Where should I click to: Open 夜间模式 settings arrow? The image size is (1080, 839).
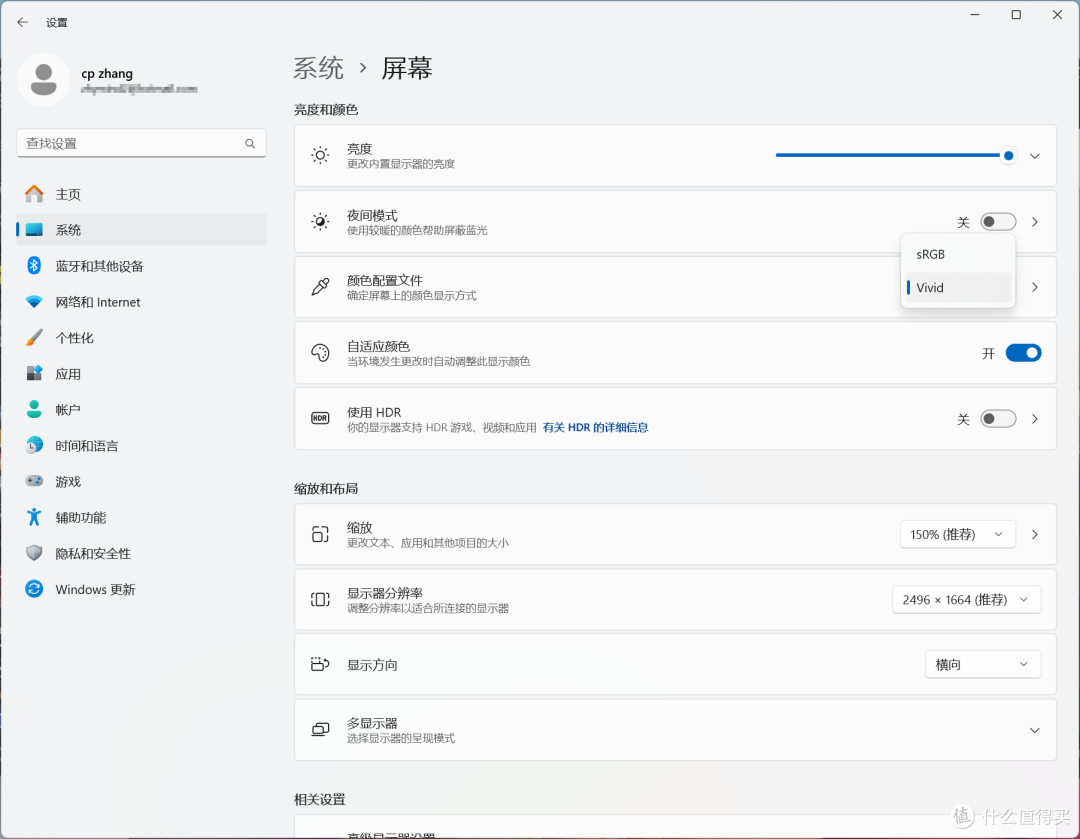pos(1035,222)
